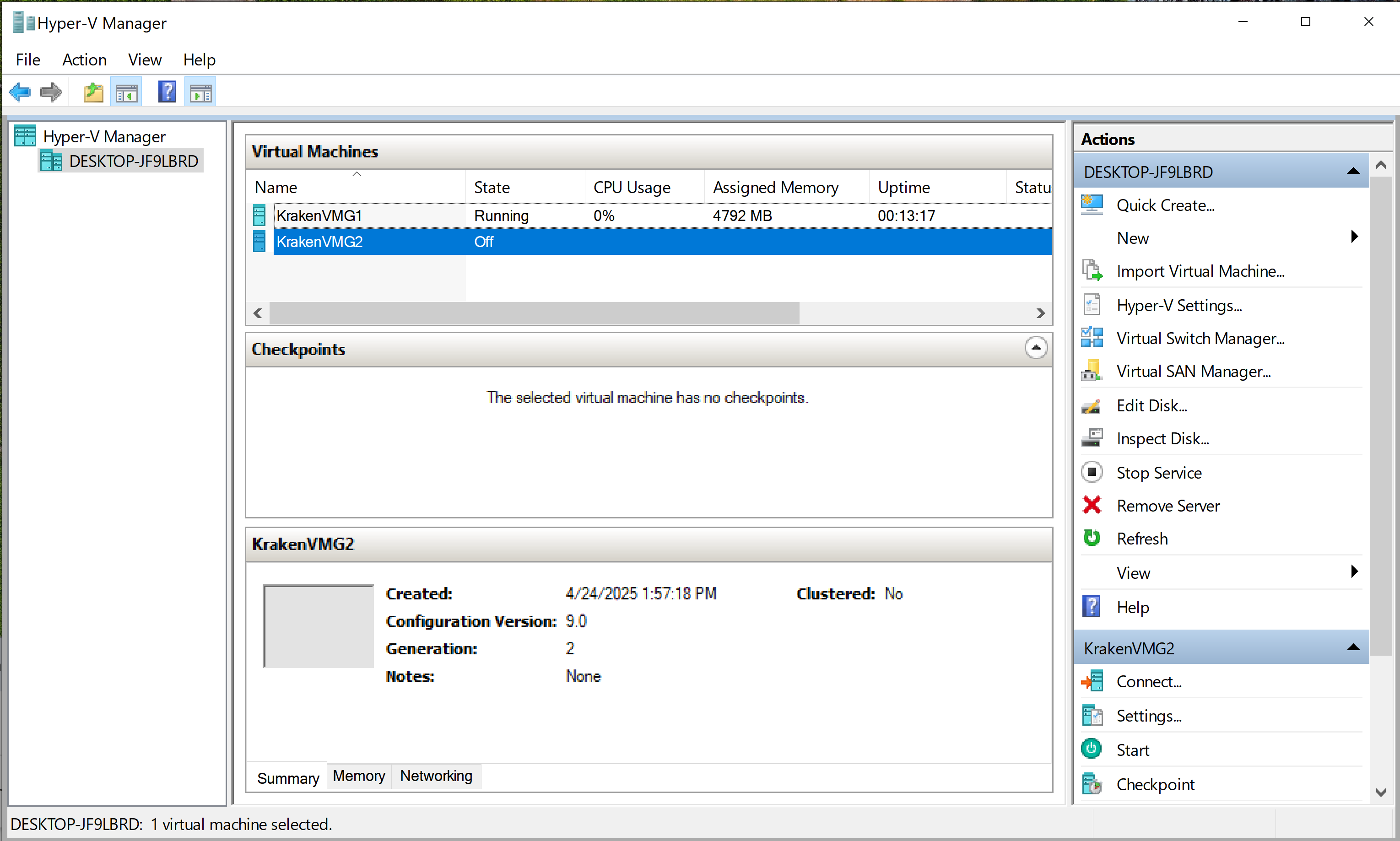The height and width of the screenshot is (841, 1400).
Task: Expand the New submenu arrow
Action: click(1354, 237)
